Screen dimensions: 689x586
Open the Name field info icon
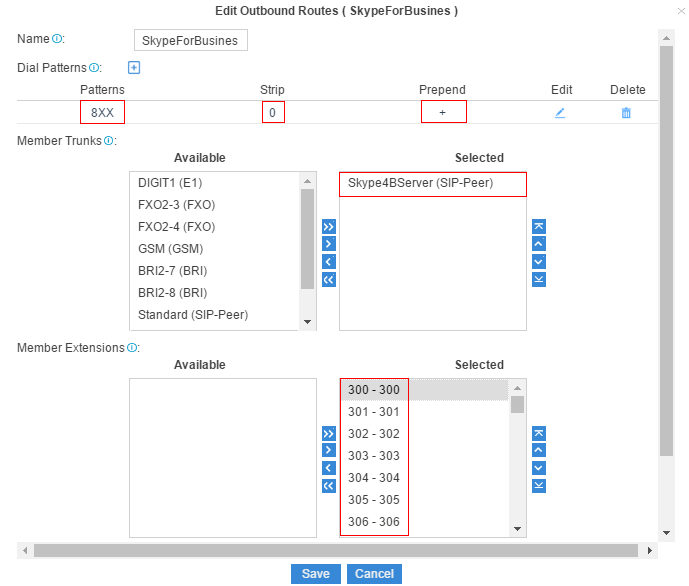pos(57,39)
